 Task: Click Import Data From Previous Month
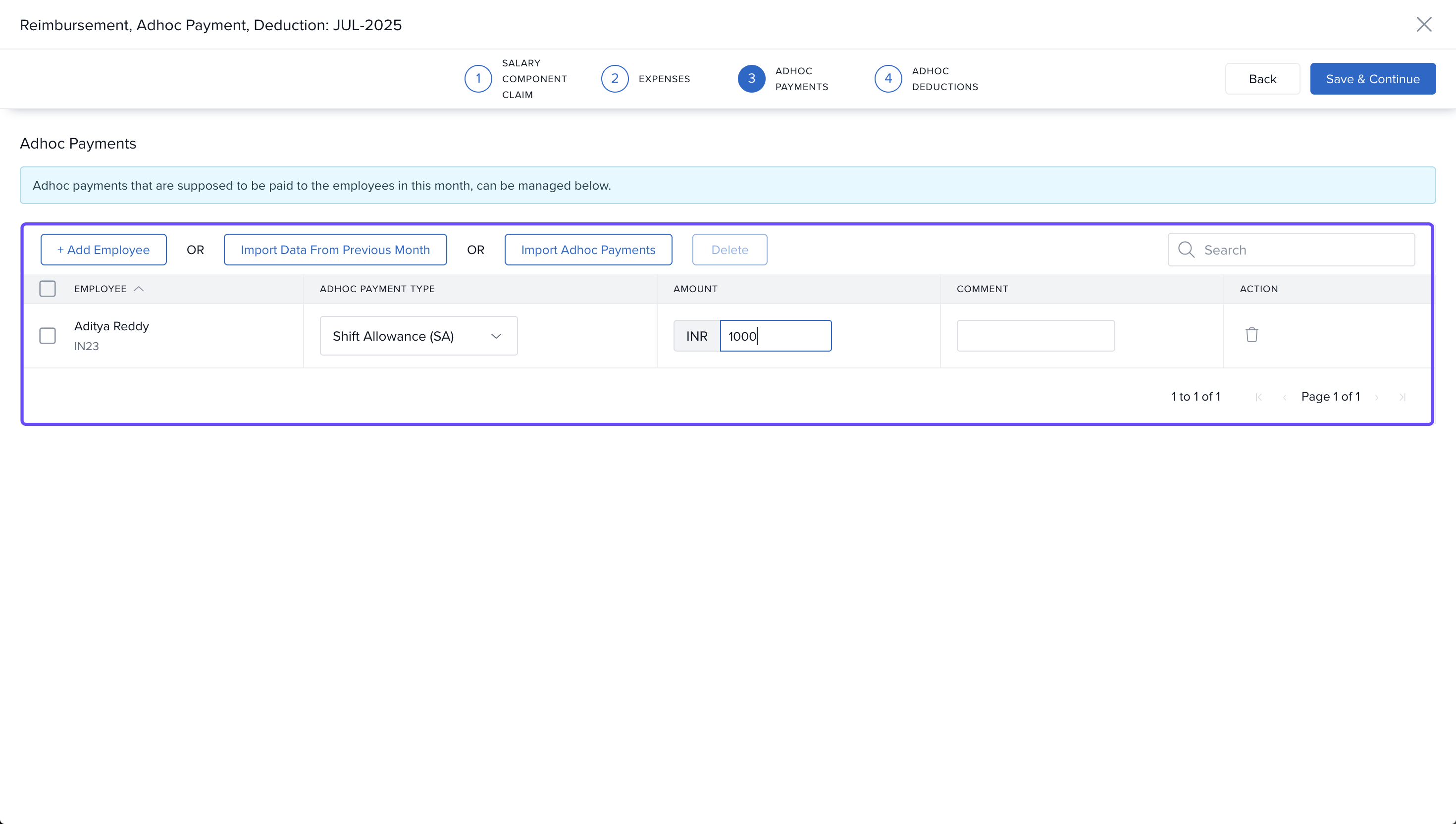click(335, 250)
